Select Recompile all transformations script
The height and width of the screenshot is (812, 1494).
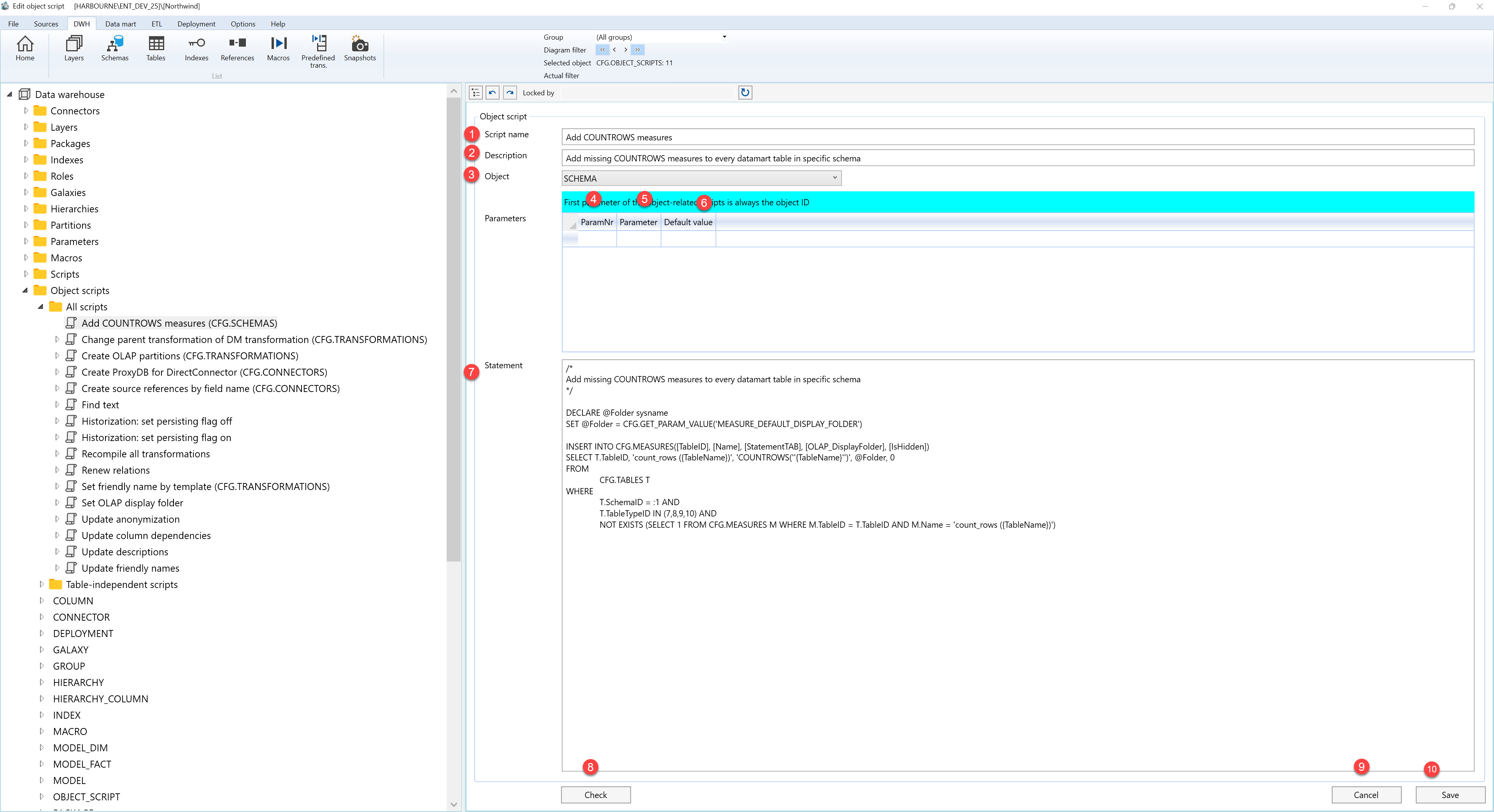(146, 454)
